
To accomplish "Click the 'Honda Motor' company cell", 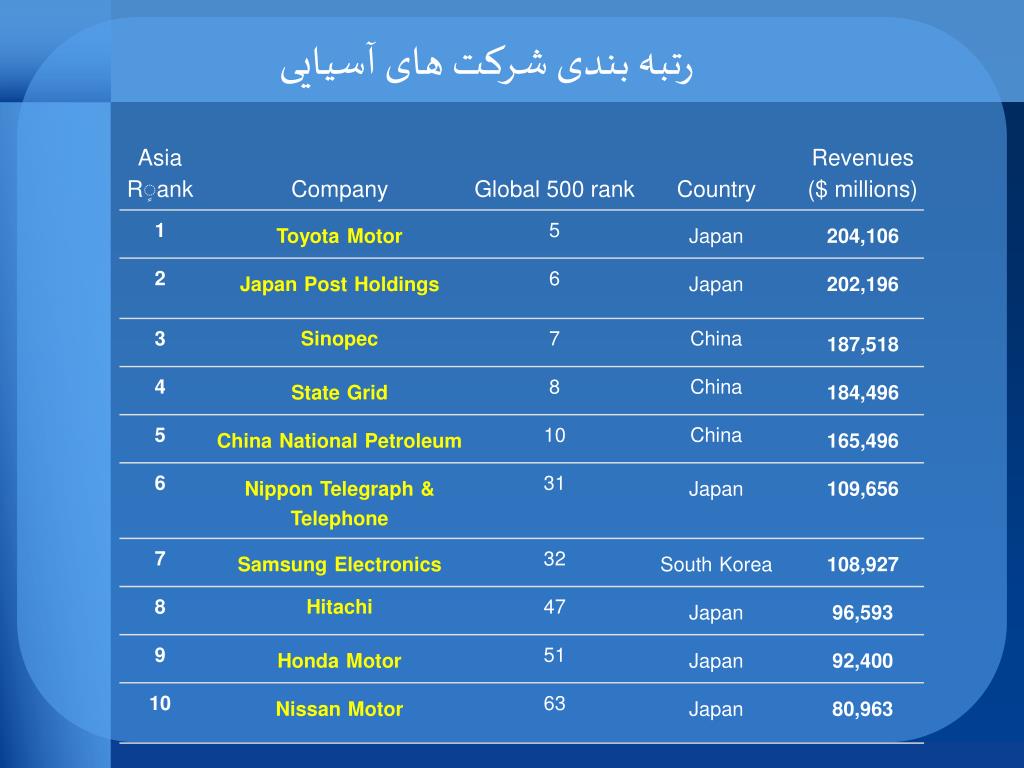I will click(x=339, y=661).
